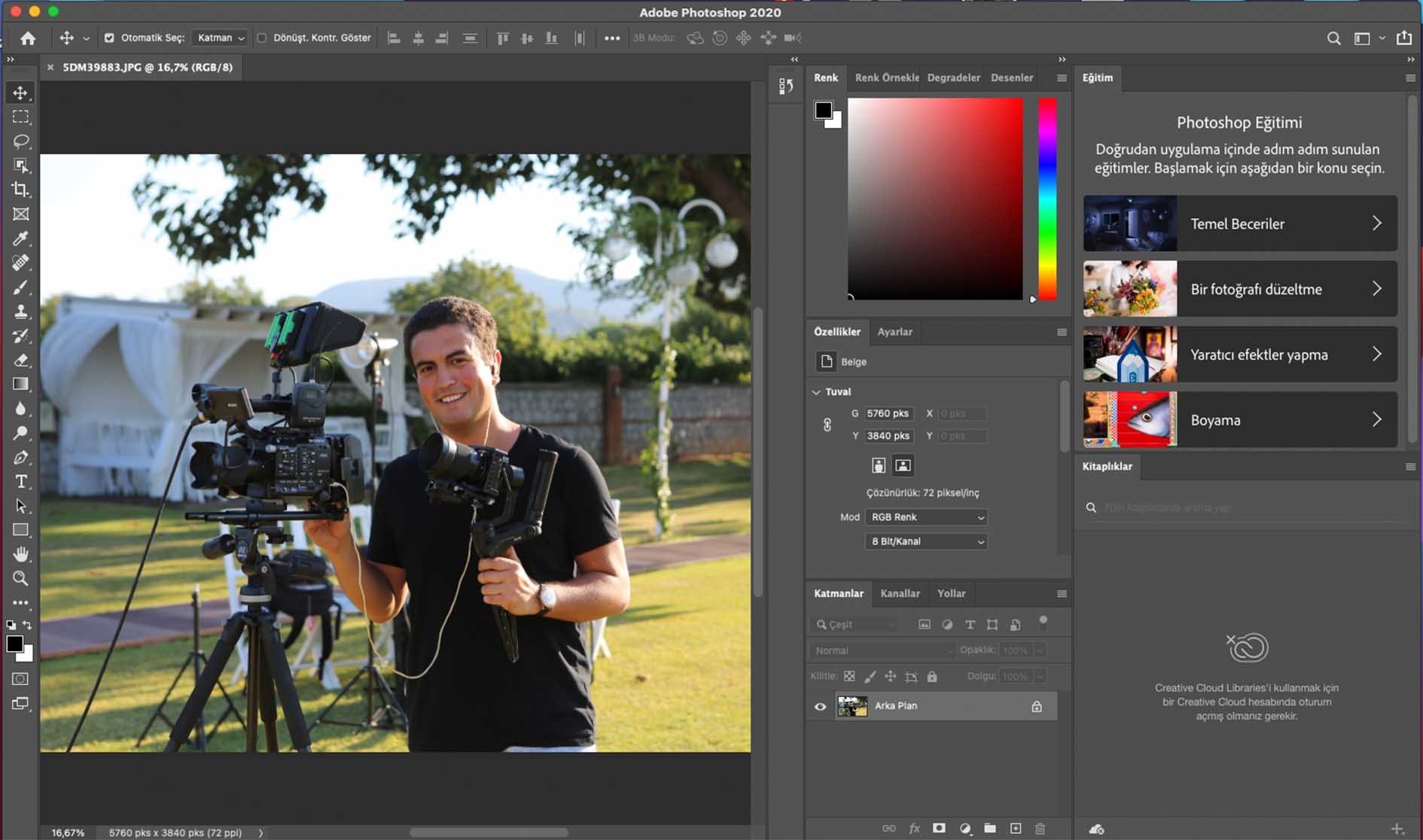1423x840 pixels.
Task: Pick the Horizontal Type tool
Action: pos(20,482)
